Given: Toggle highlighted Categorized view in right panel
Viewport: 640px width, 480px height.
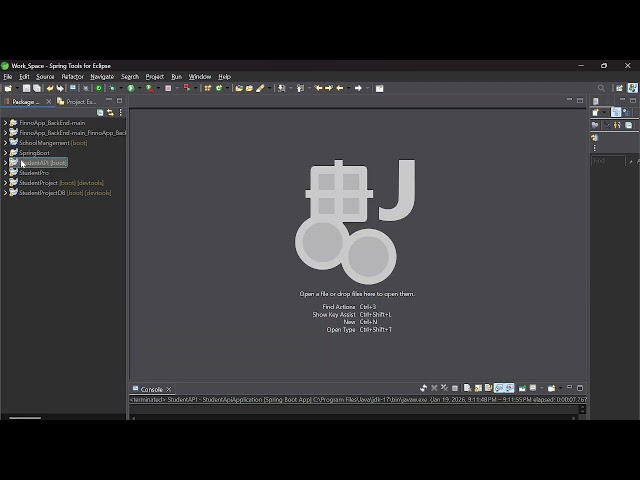Looking at the screenshot, I should pos(616,112).
